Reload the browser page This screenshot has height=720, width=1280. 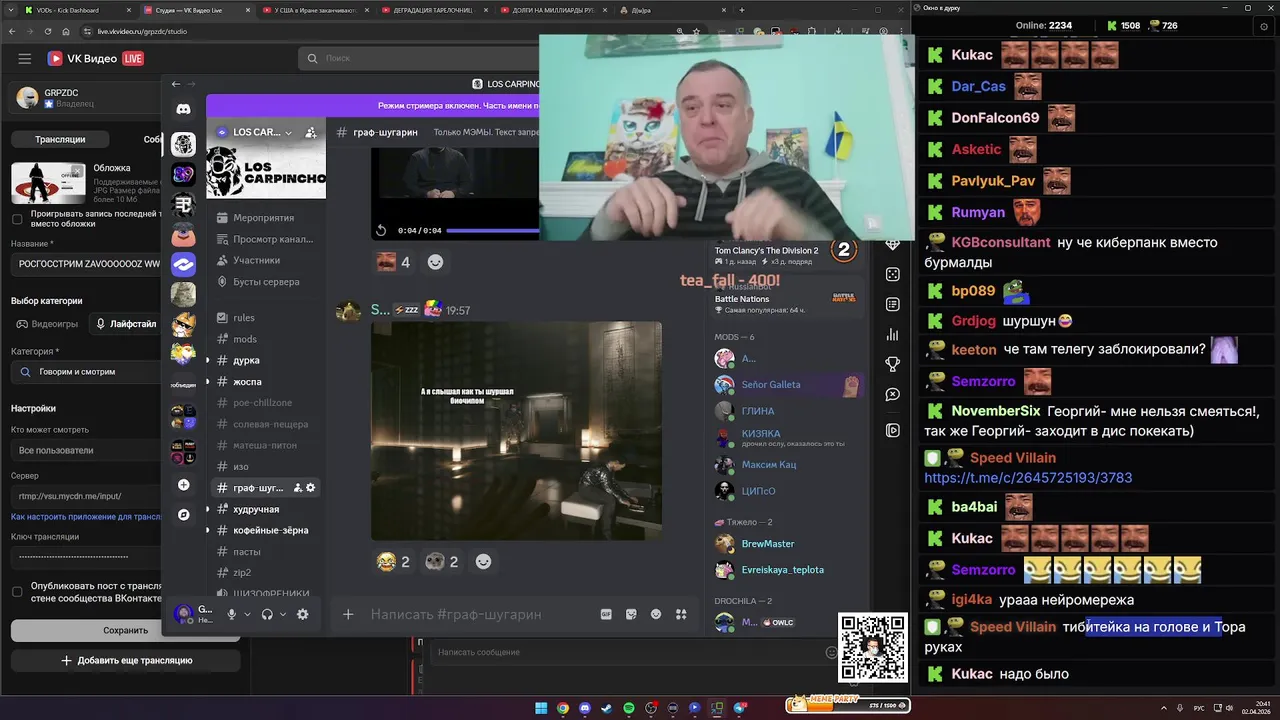50,32
